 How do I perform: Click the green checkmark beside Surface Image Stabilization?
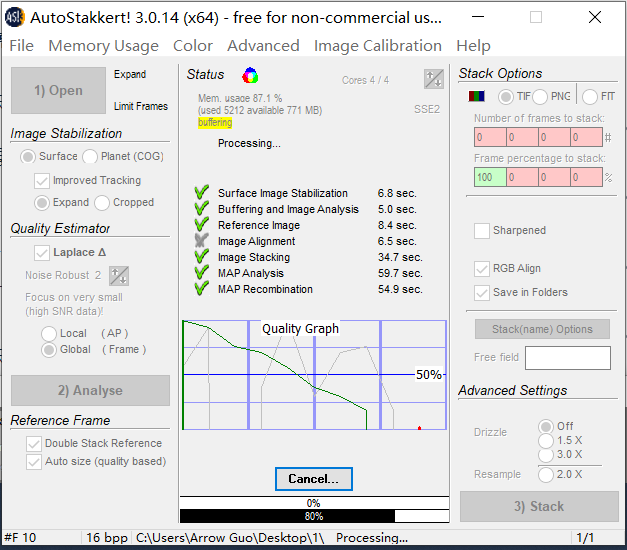click(x=201, y=193)
